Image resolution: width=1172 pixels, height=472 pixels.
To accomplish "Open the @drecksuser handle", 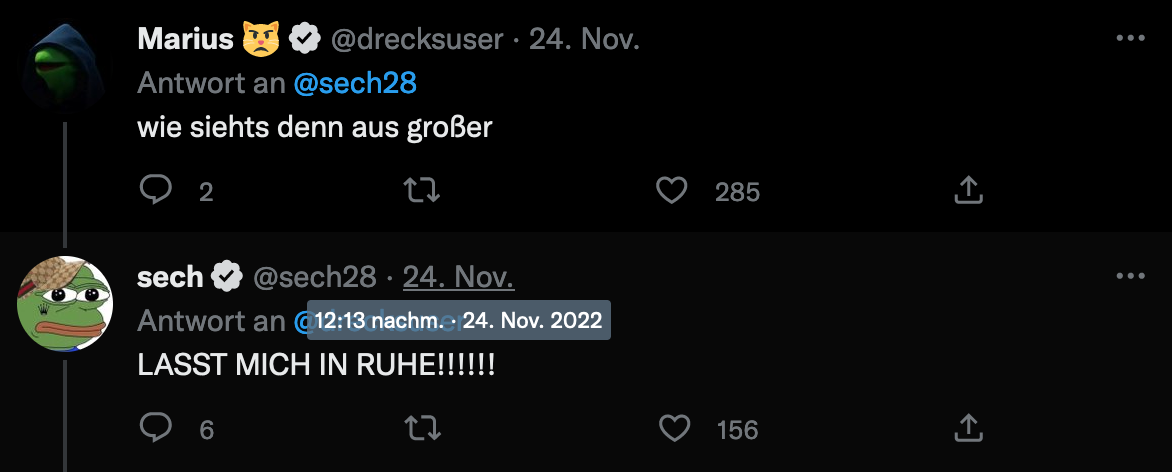I will (x=419, y=39).
